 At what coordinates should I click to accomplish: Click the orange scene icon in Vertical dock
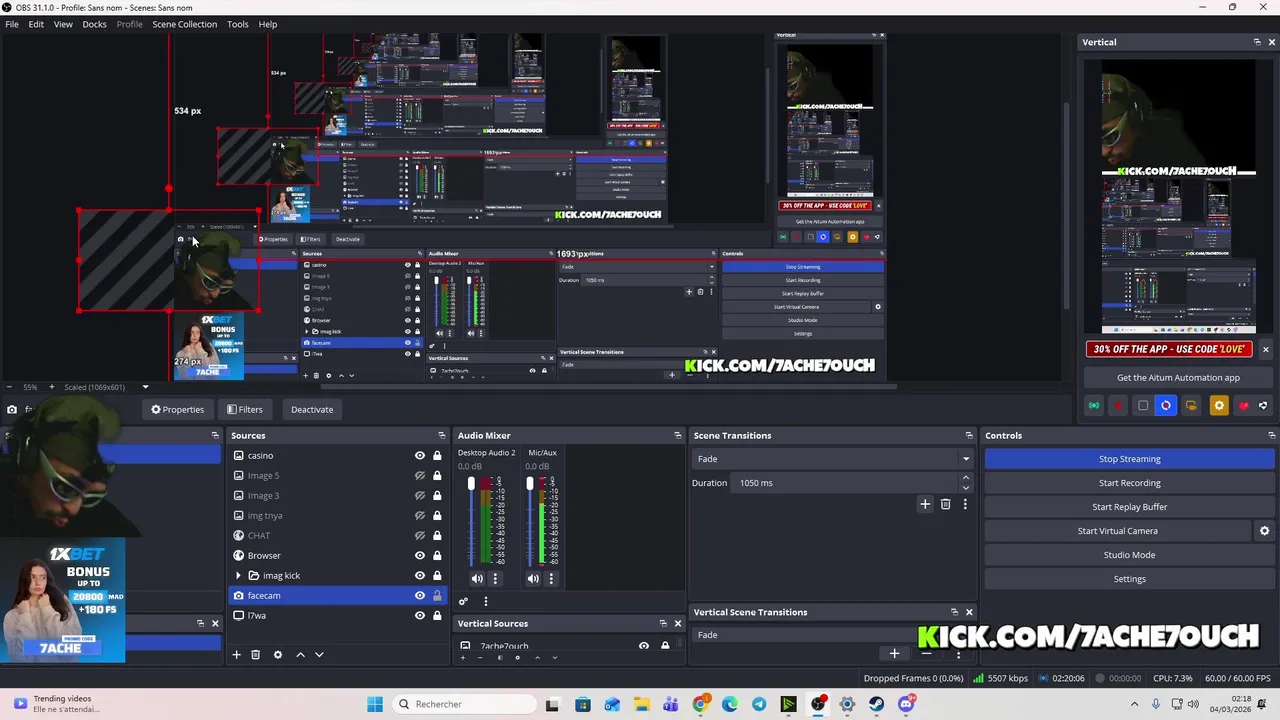1191,405
